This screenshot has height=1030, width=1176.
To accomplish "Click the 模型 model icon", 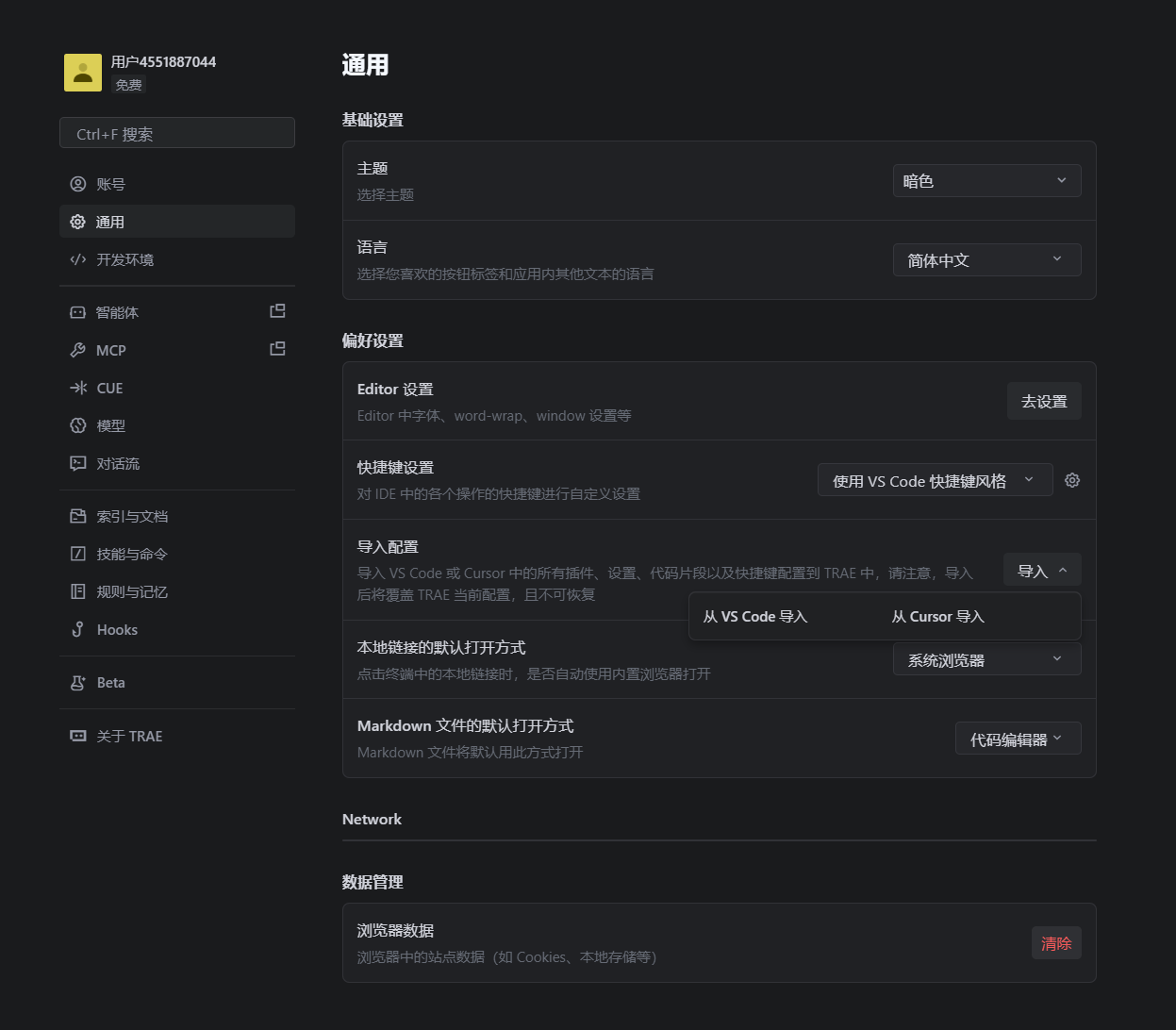I will pos(78,425).
